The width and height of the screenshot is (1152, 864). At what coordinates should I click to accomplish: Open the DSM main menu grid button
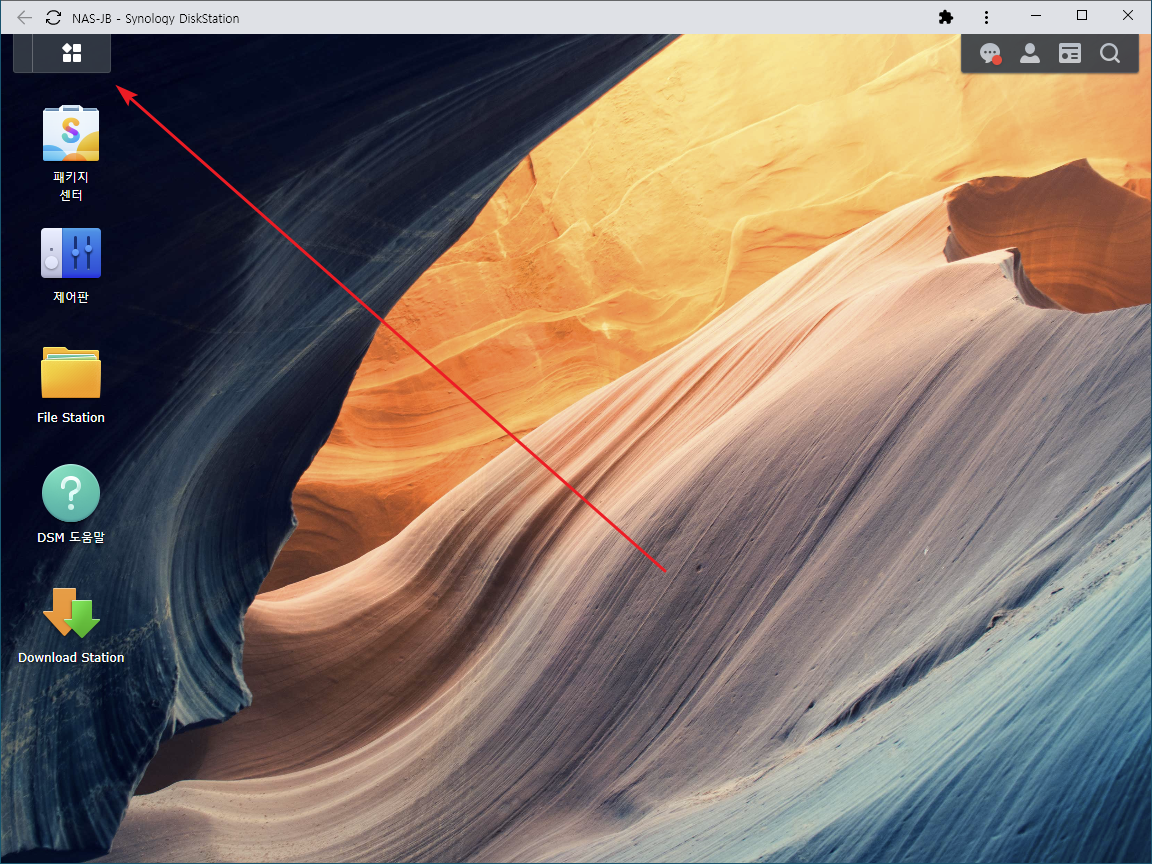tap(72, 53)
